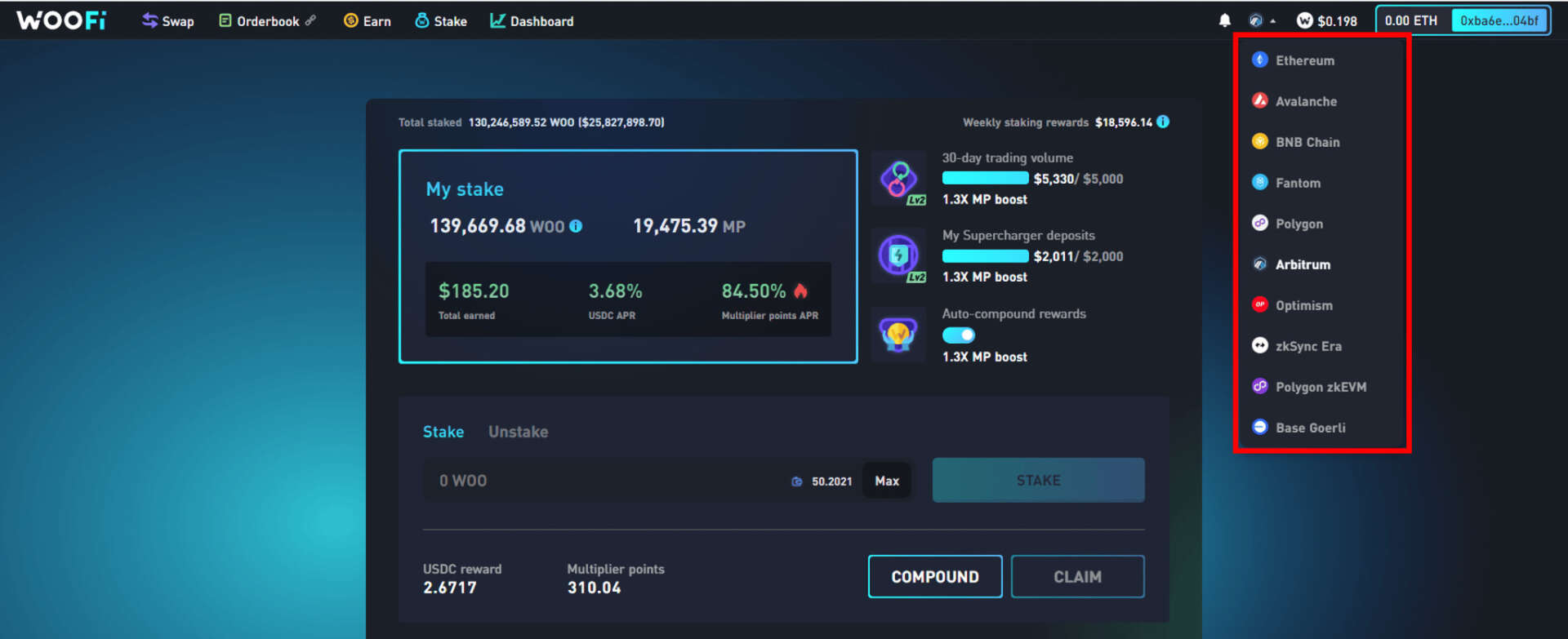The width and height of the screenshot is (1568, 639).
Task: Click the Total staked amount text
Action: click(x=532, y=122)
